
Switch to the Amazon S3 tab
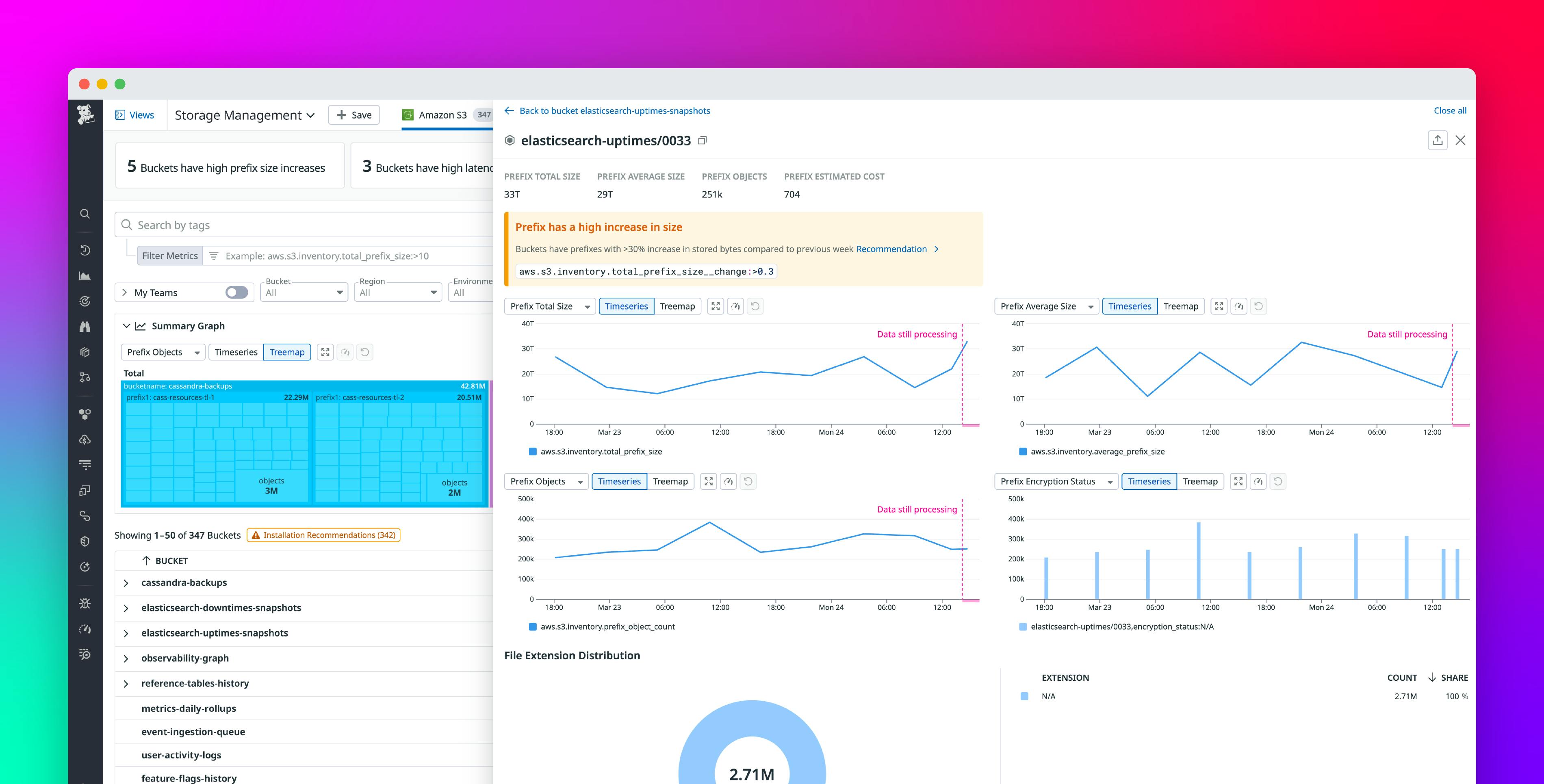pos(443,115)
